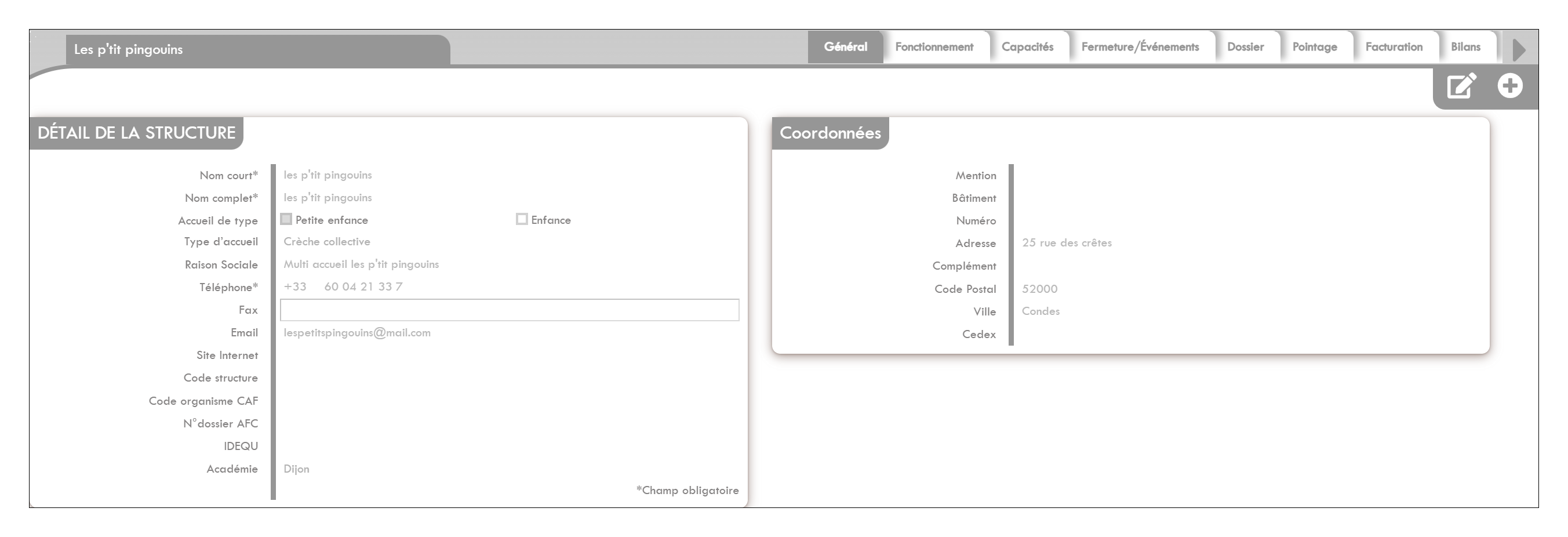The image size is (1568, 537).
Task: Click the Condes city value
Action: pos(1041,311)
